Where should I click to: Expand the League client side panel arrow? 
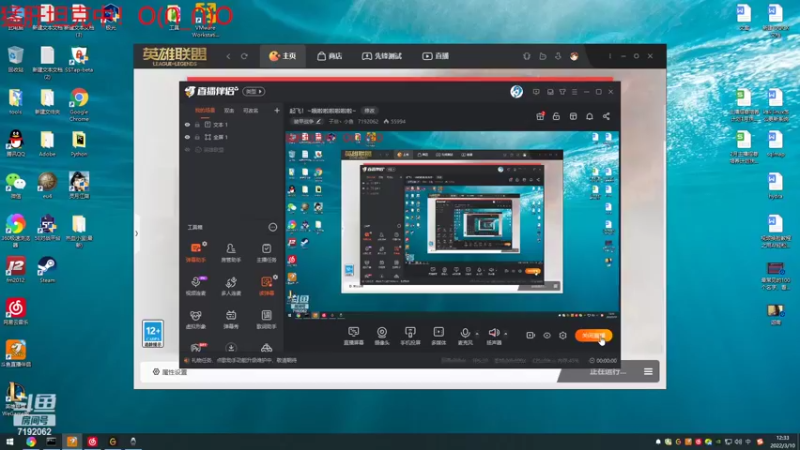pyautogui.click(x=136, y=234)
